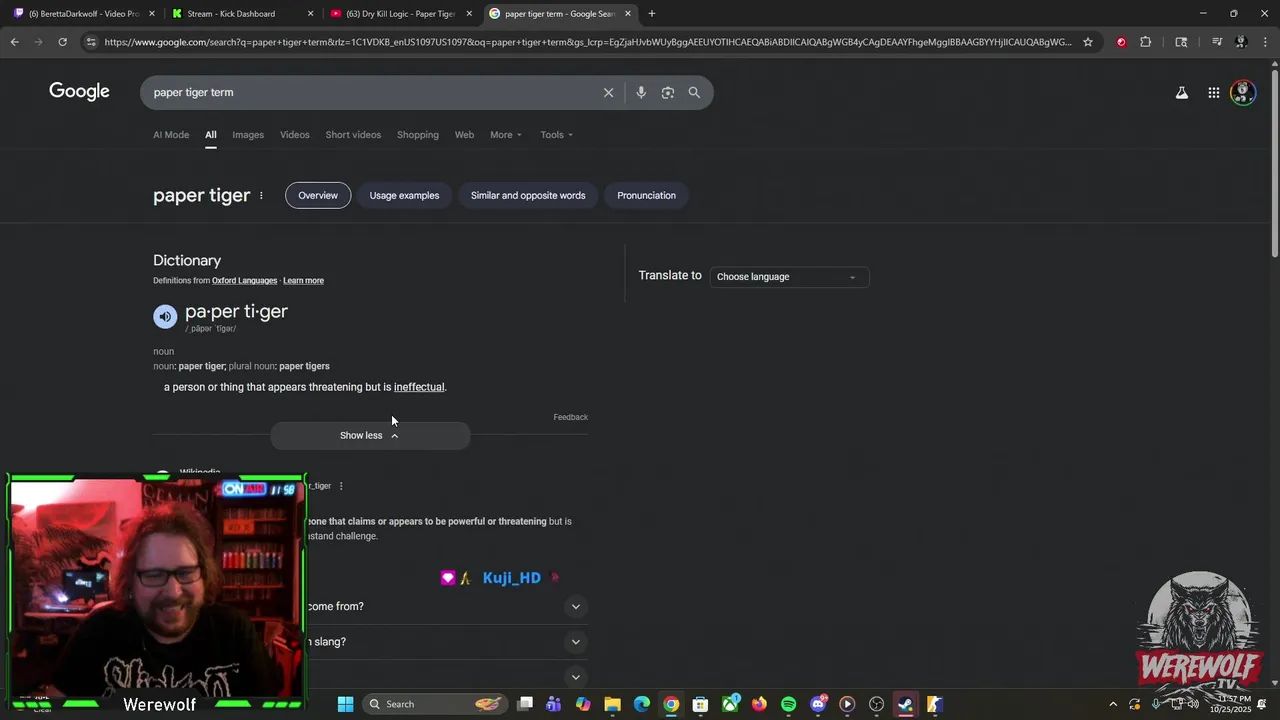Click the taskbar Search box
Screen dimensions: 1280x720
433,704
